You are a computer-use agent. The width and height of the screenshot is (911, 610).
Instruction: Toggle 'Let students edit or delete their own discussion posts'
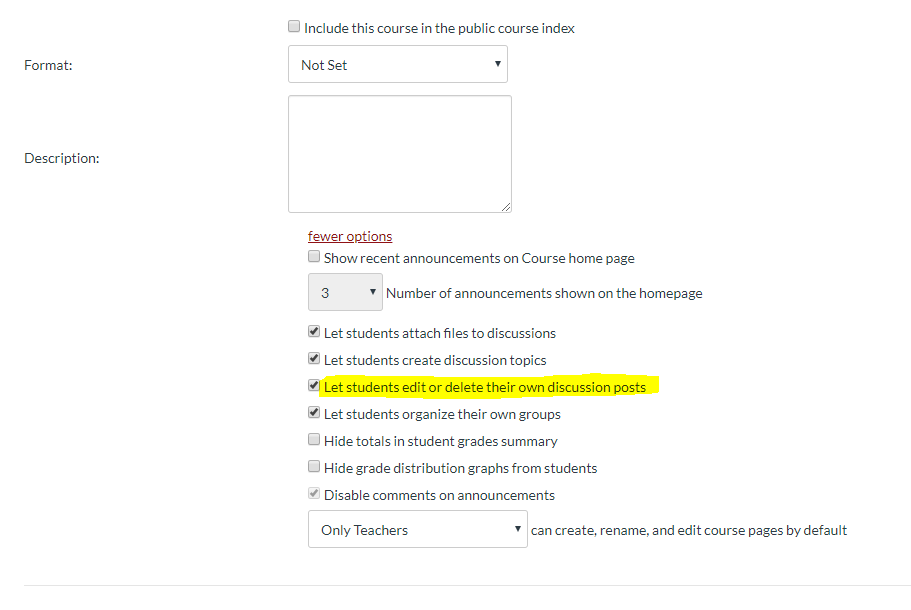(x=315, y=386)
